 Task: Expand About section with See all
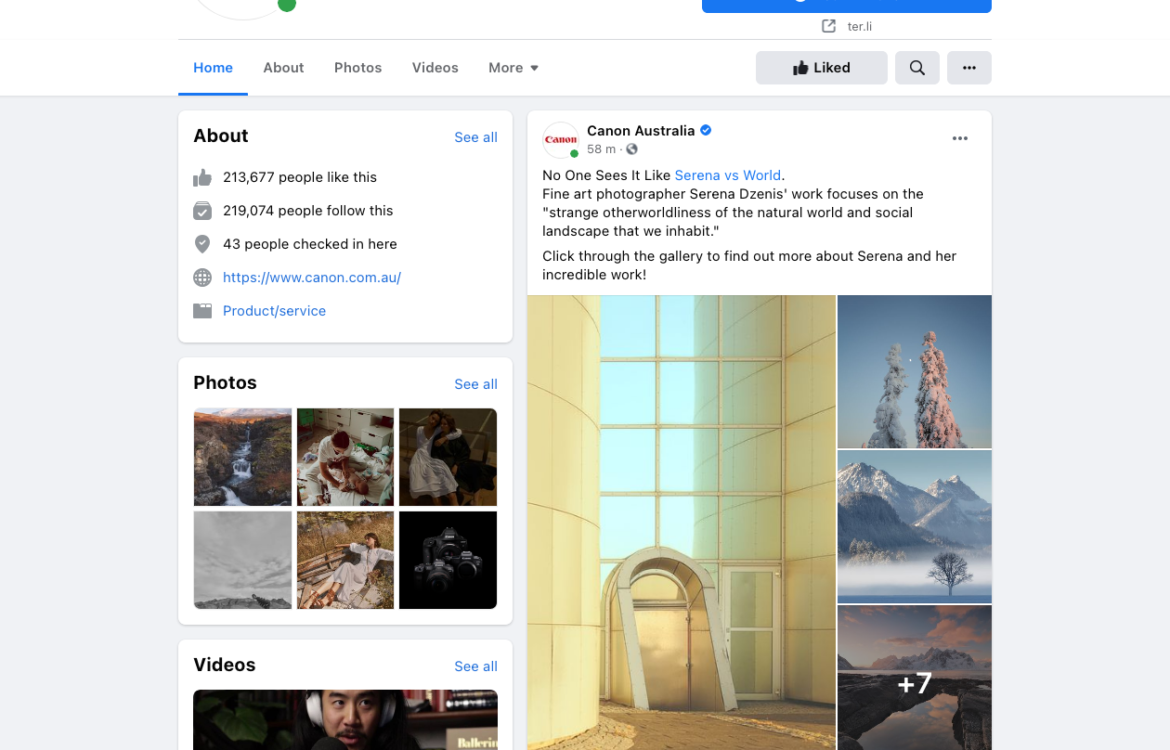tap(475, 137)
